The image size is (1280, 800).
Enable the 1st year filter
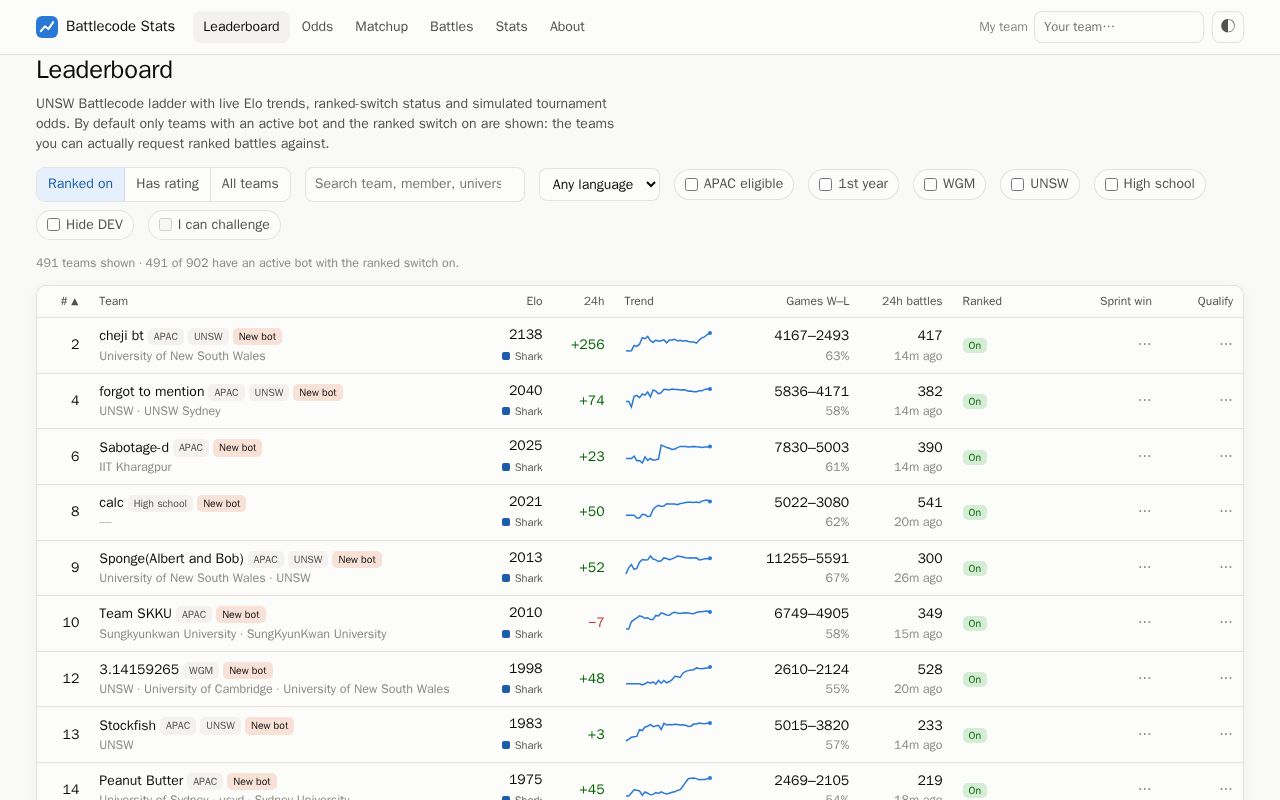(825, 184)
